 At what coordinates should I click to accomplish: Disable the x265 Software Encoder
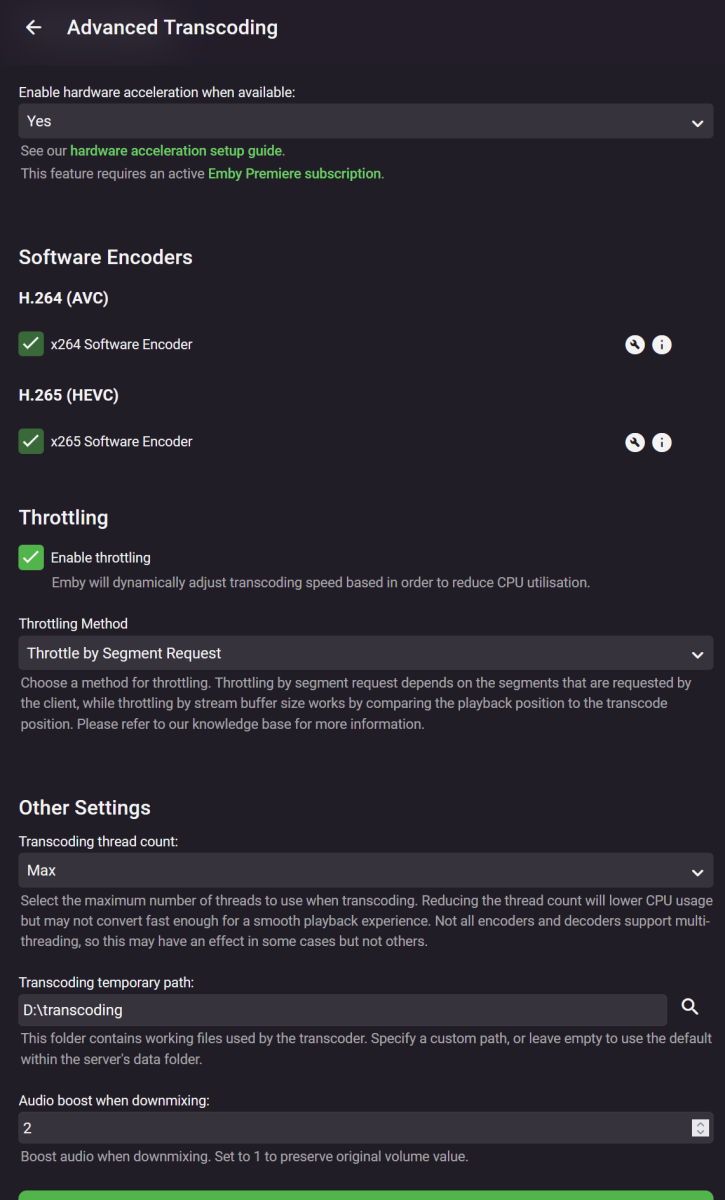30,441
